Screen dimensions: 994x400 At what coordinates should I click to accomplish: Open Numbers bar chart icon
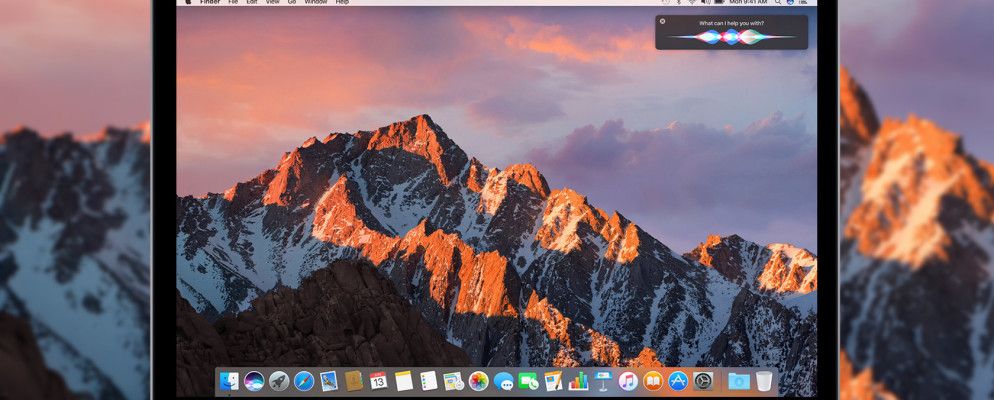coord(578,381)
